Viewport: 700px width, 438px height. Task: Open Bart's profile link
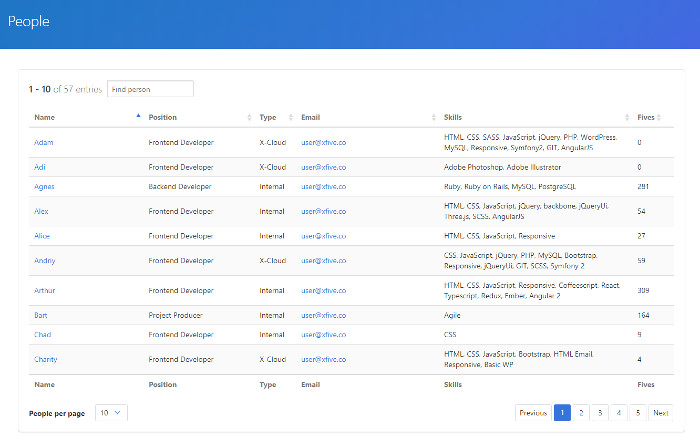41,315
